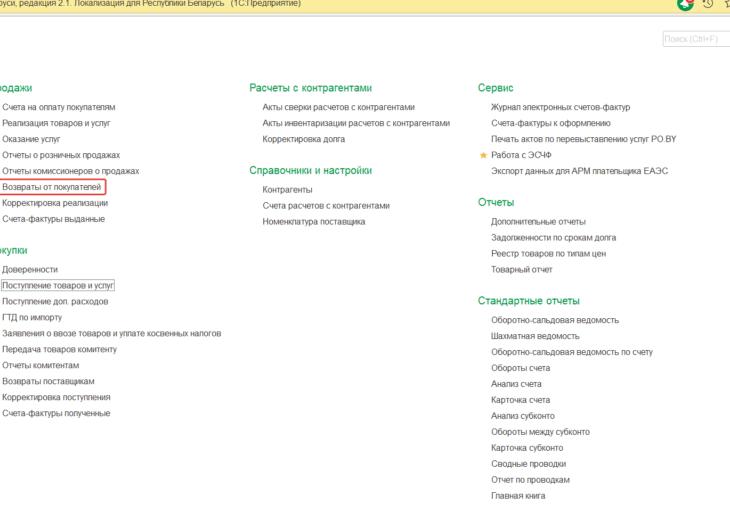Open Счета-фактуры к оформлению
The image size is (730, 530).
coord(551,123)
